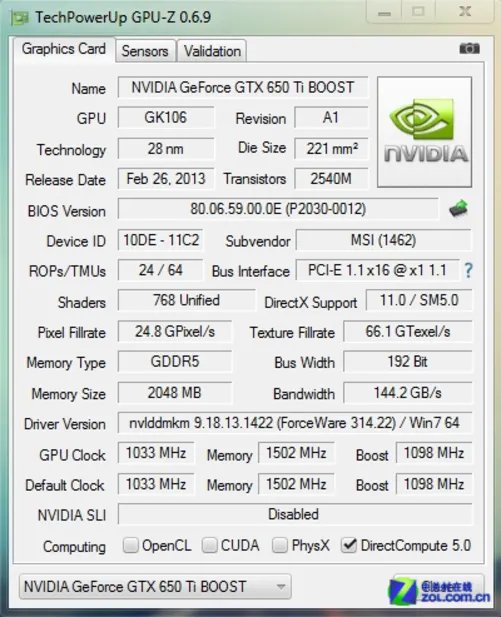Close the GPU-Z window
This screenshot has width=501, height=617.
pyautogui.click(x=465, y=12)
